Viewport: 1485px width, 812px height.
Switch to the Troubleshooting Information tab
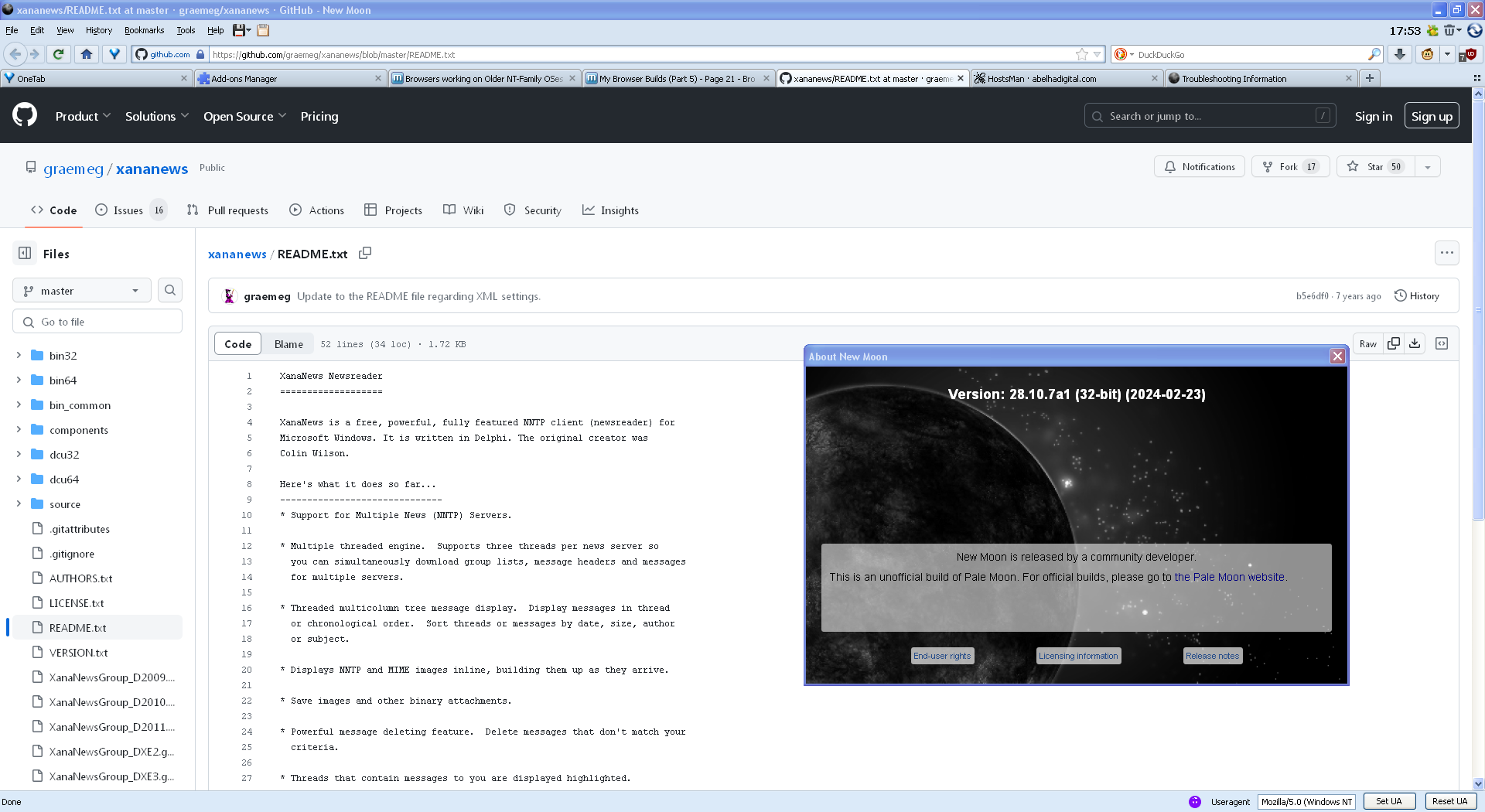[1261, 78]
